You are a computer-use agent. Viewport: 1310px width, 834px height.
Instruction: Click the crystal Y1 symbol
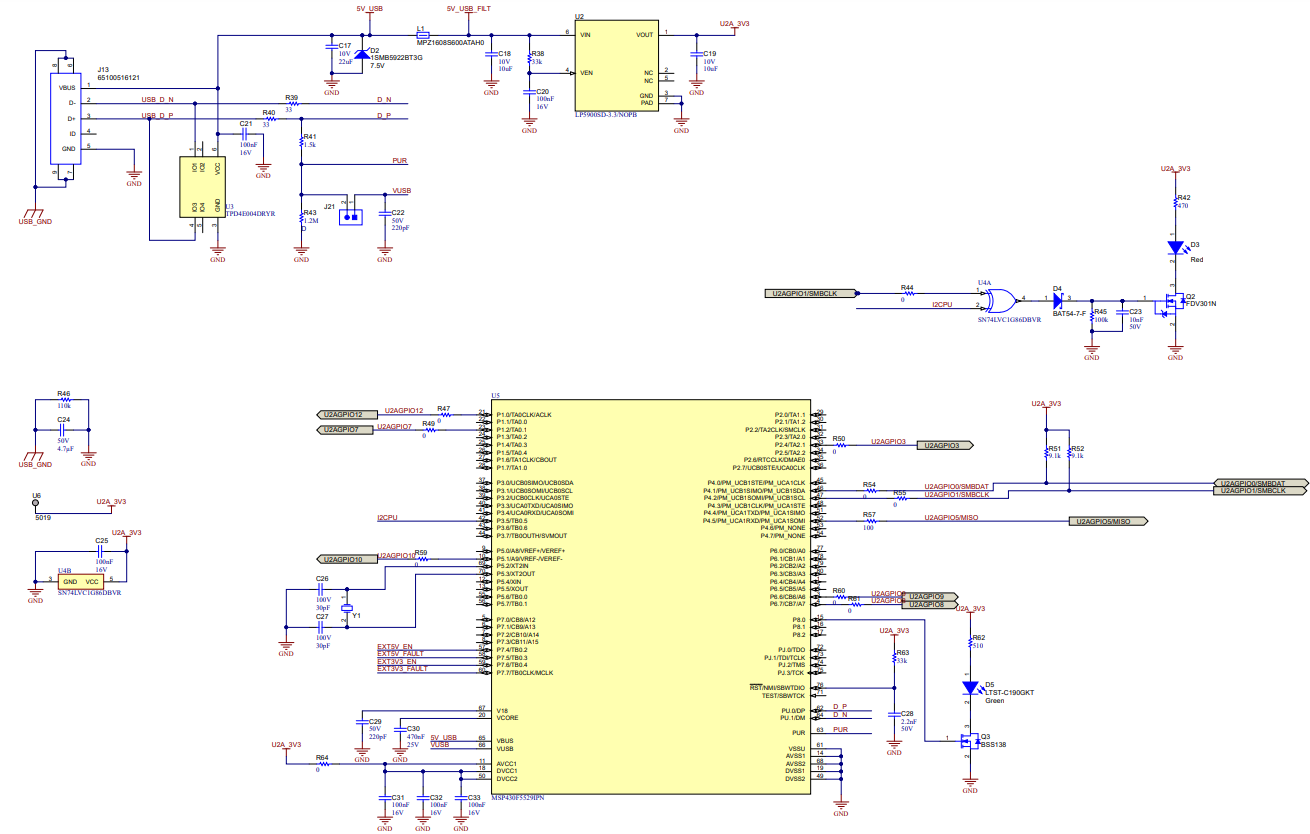click(x=349, y=610)
